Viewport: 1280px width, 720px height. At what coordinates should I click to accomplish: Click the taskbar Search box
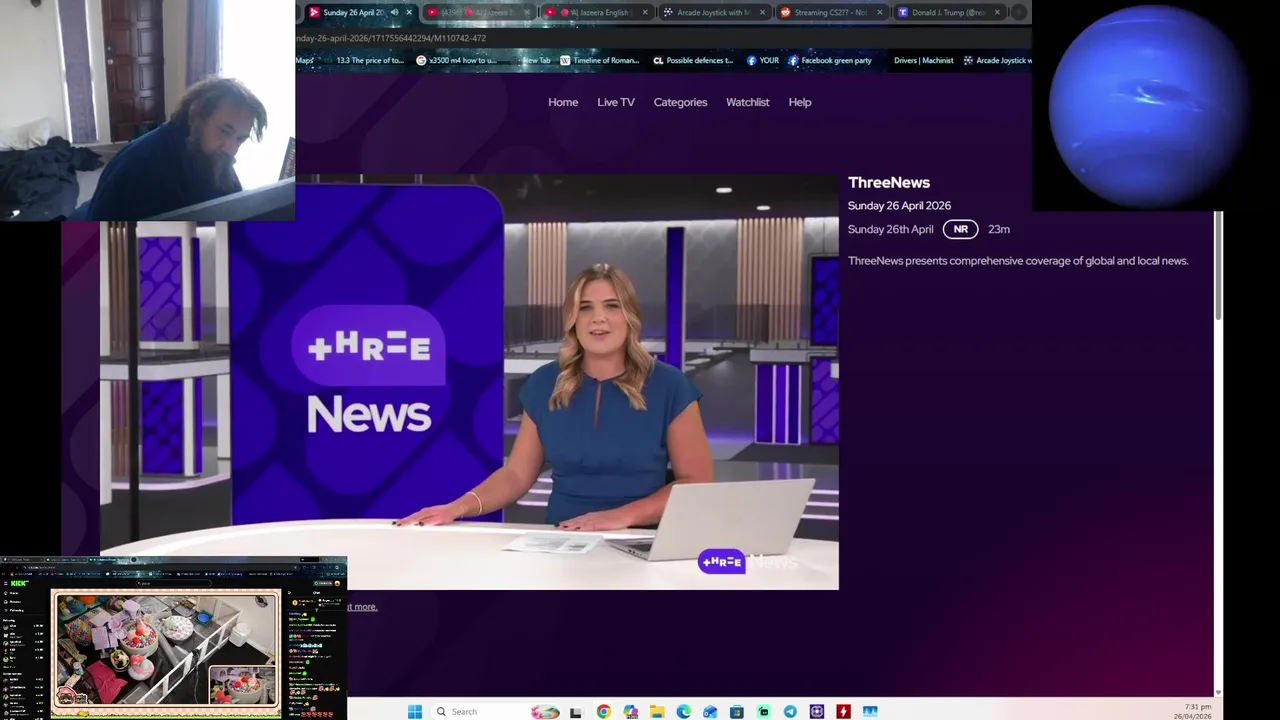(496, 712)
